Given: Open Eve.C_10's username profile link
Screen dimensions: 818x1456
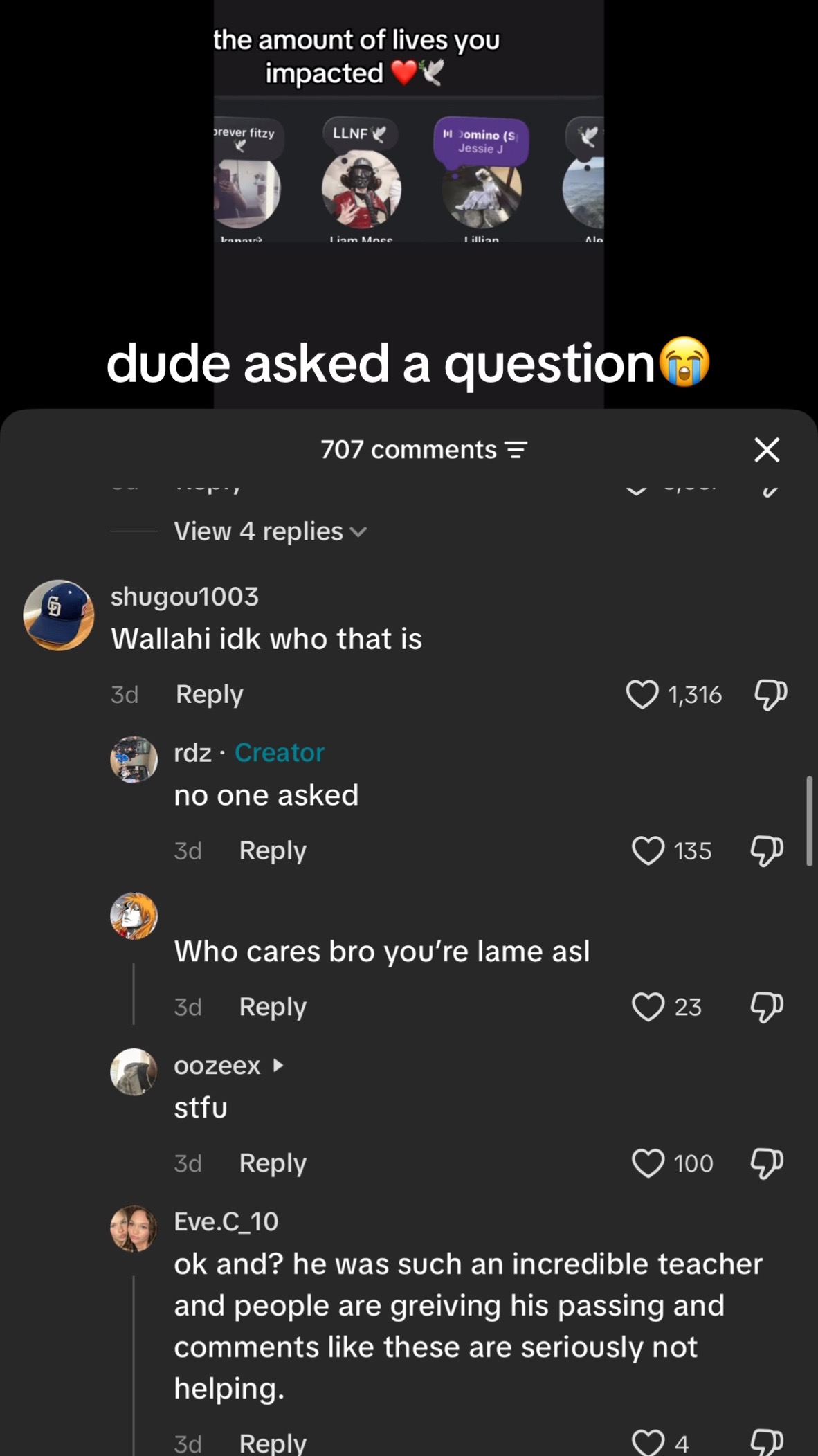Looking at the screenshot, I should [x=226, y=1221].
